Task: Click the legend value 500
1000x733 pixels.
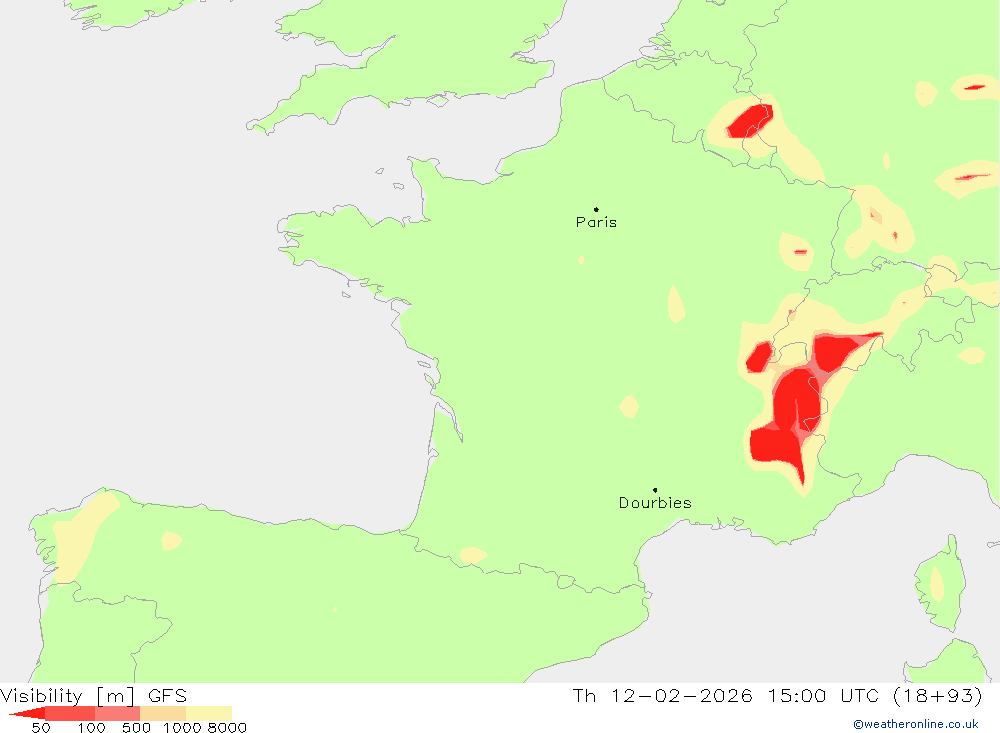Action: pos(136,727)
